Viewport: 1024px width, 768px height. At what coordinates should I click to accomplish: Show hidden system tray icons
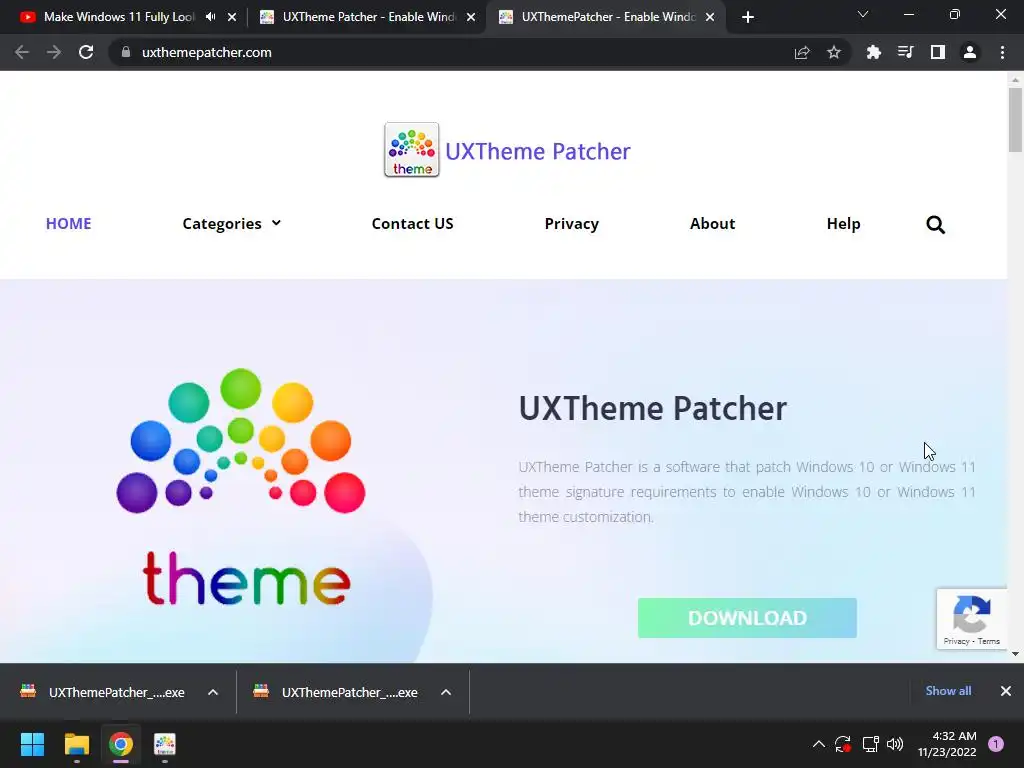pos(818,744)
